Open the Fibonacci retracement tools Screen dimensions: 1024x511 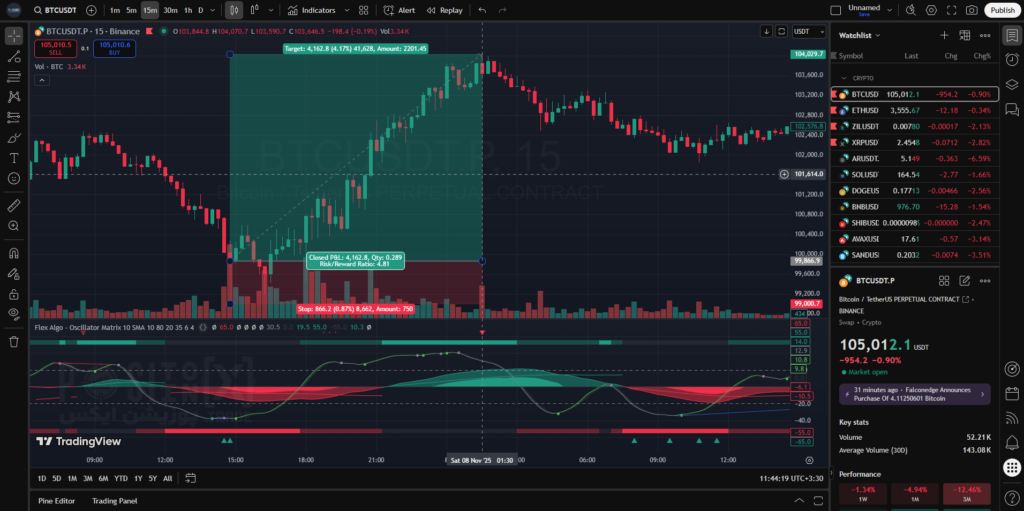click(x=14, y=77)
